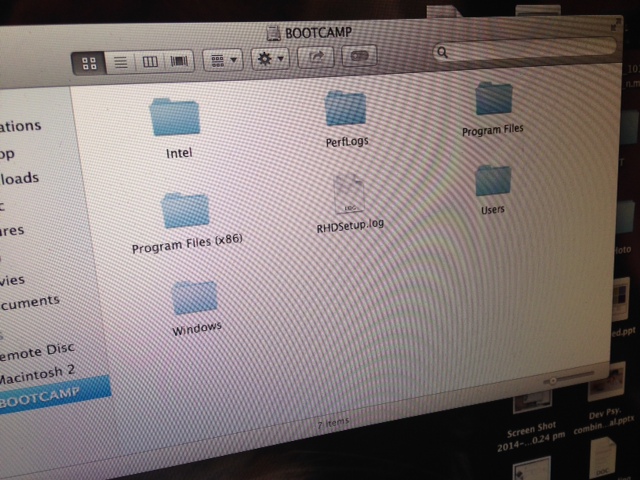Select the Program Files folder icon

(493, 98)
